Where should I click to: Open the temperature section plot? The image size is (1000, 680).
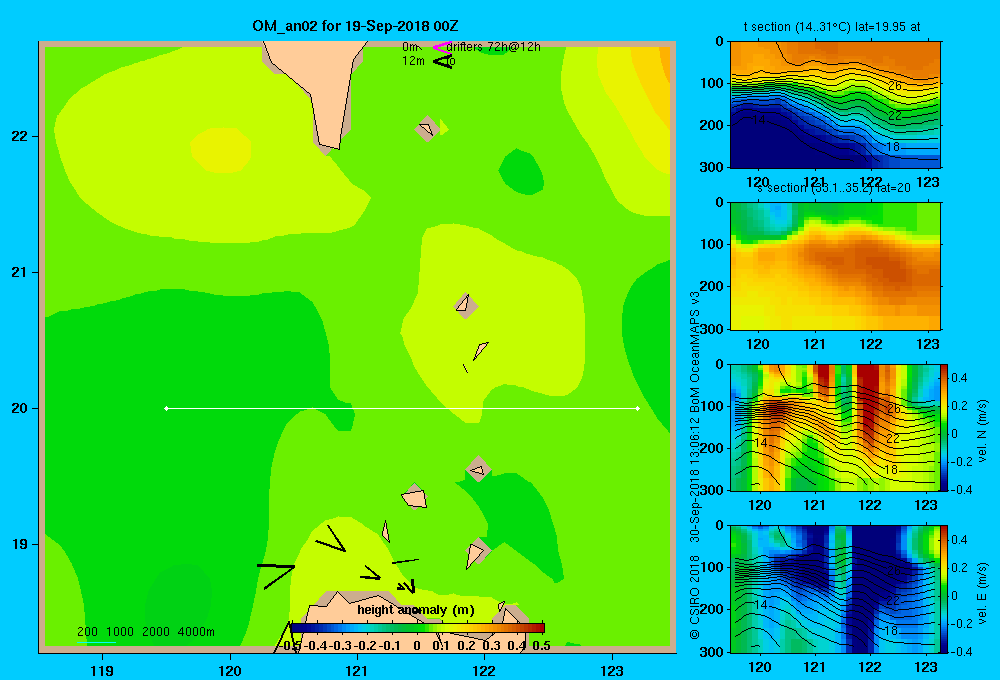(x=835, y=105)
